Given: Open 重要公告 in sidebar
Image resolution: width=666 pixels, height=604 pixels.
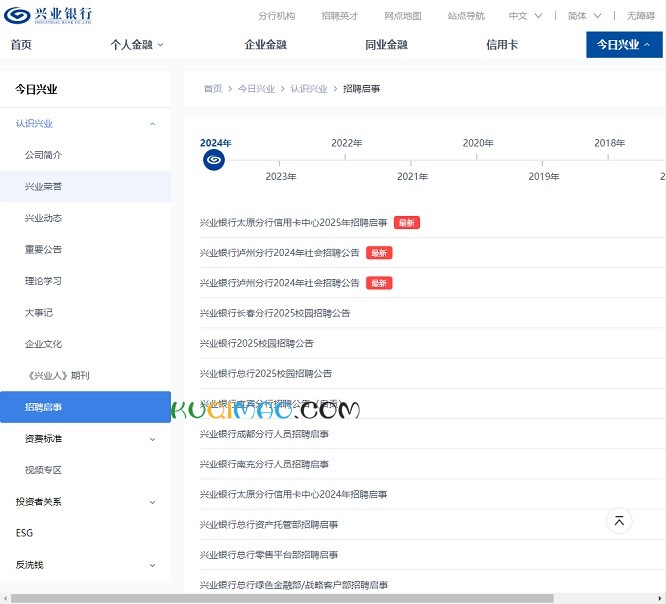Looking at the screenshot, I should (x=43, y=249).
